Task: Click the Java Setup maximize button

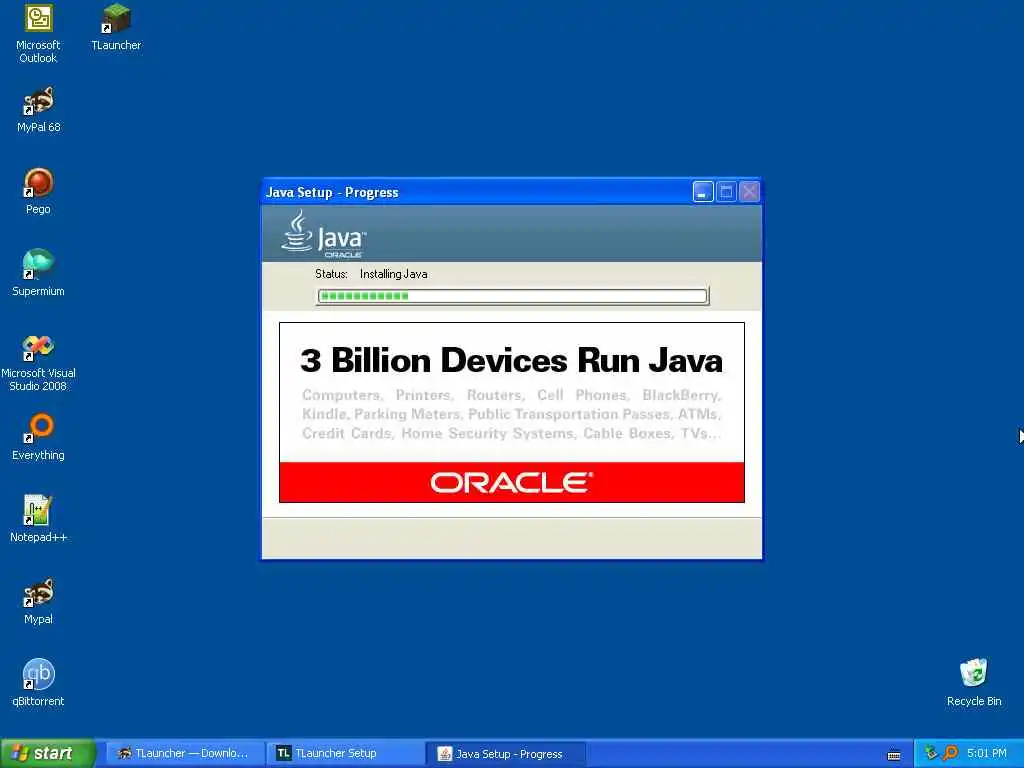Action: 726,192
